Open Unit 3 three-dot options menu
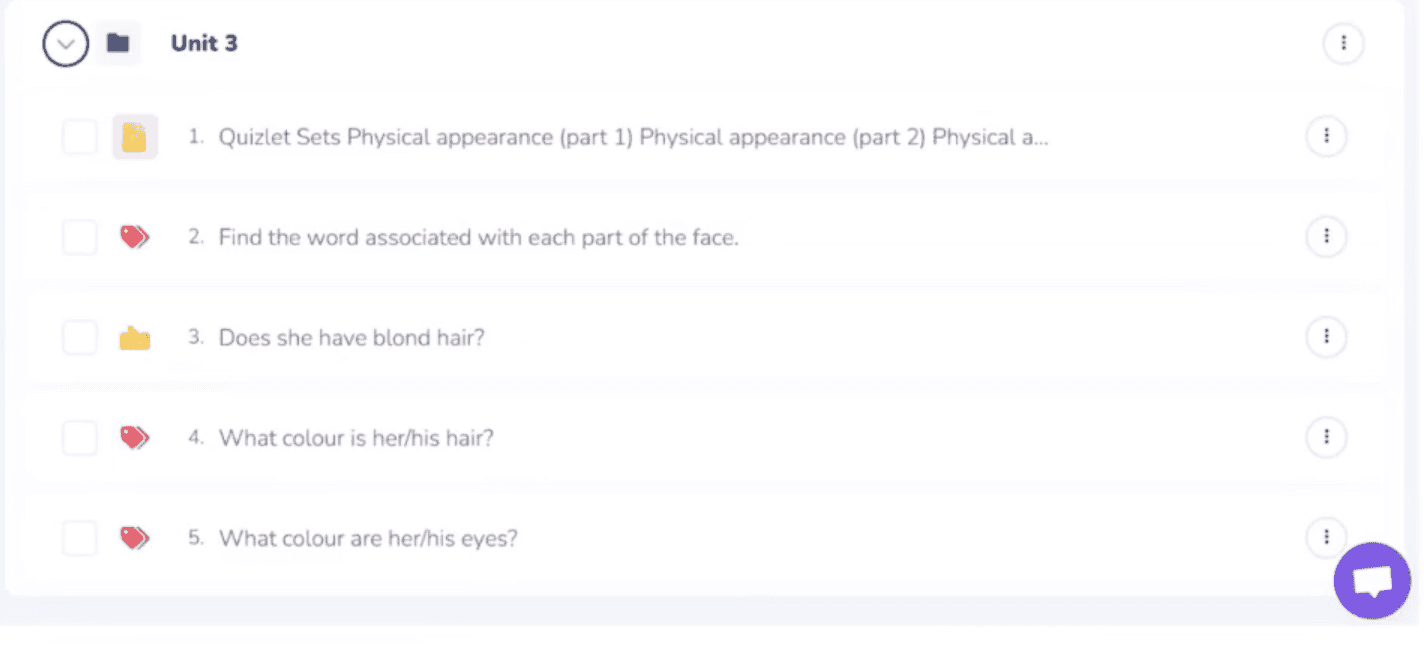 click(1343, 43)
